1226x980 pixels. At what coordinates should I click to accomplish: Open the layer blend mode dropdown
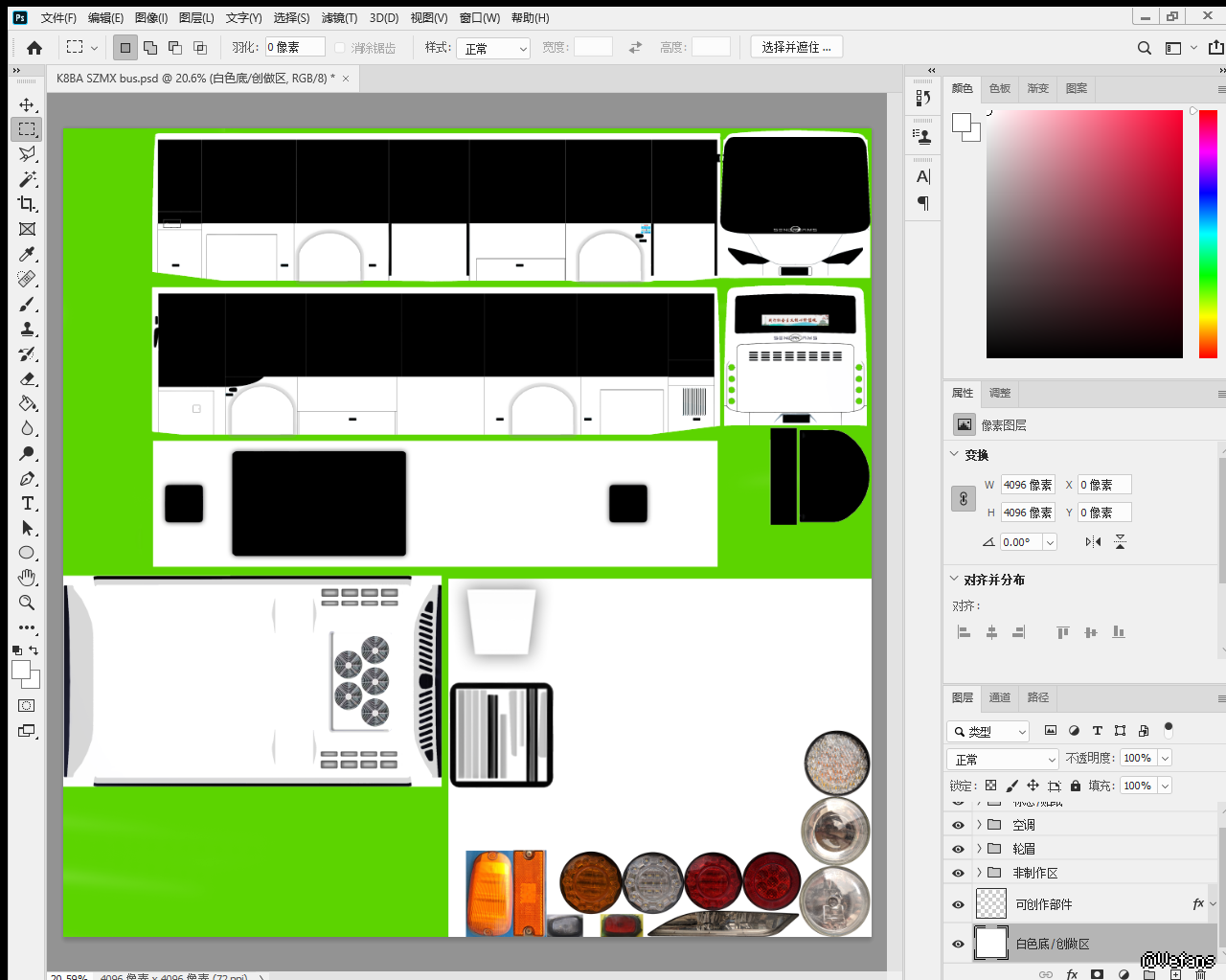(1004, 759)
